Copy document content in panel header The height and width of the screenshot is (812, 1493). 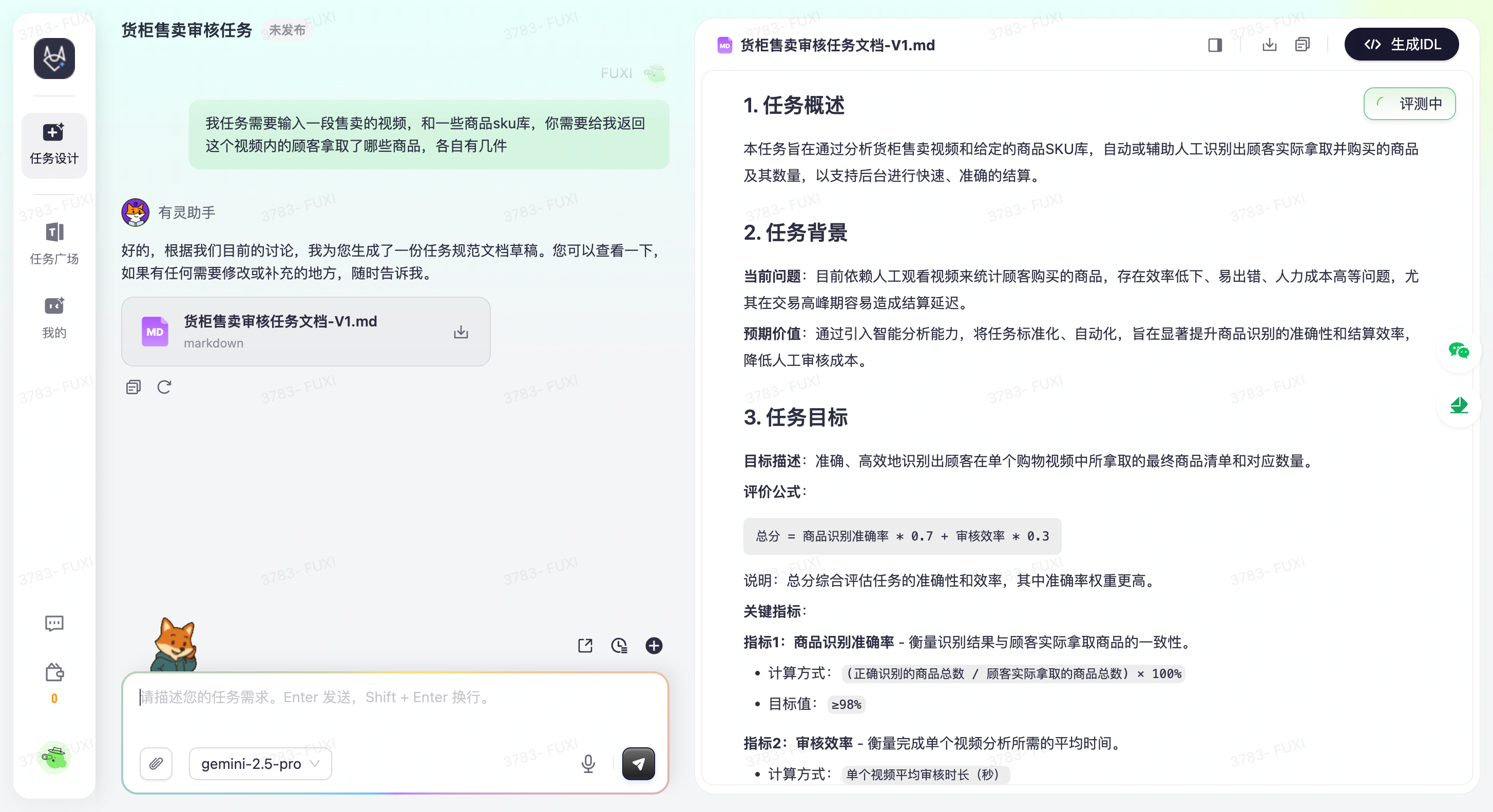1301,45
